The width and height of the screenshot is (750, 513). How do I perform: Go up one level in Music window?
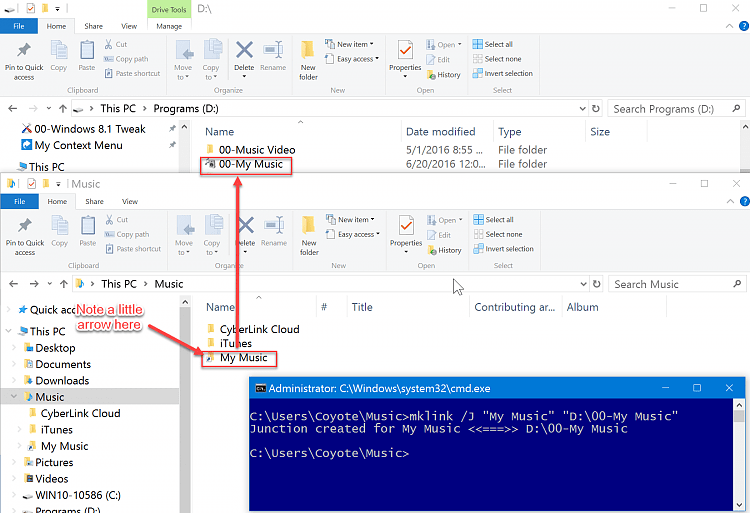click(x=64, y=284)
